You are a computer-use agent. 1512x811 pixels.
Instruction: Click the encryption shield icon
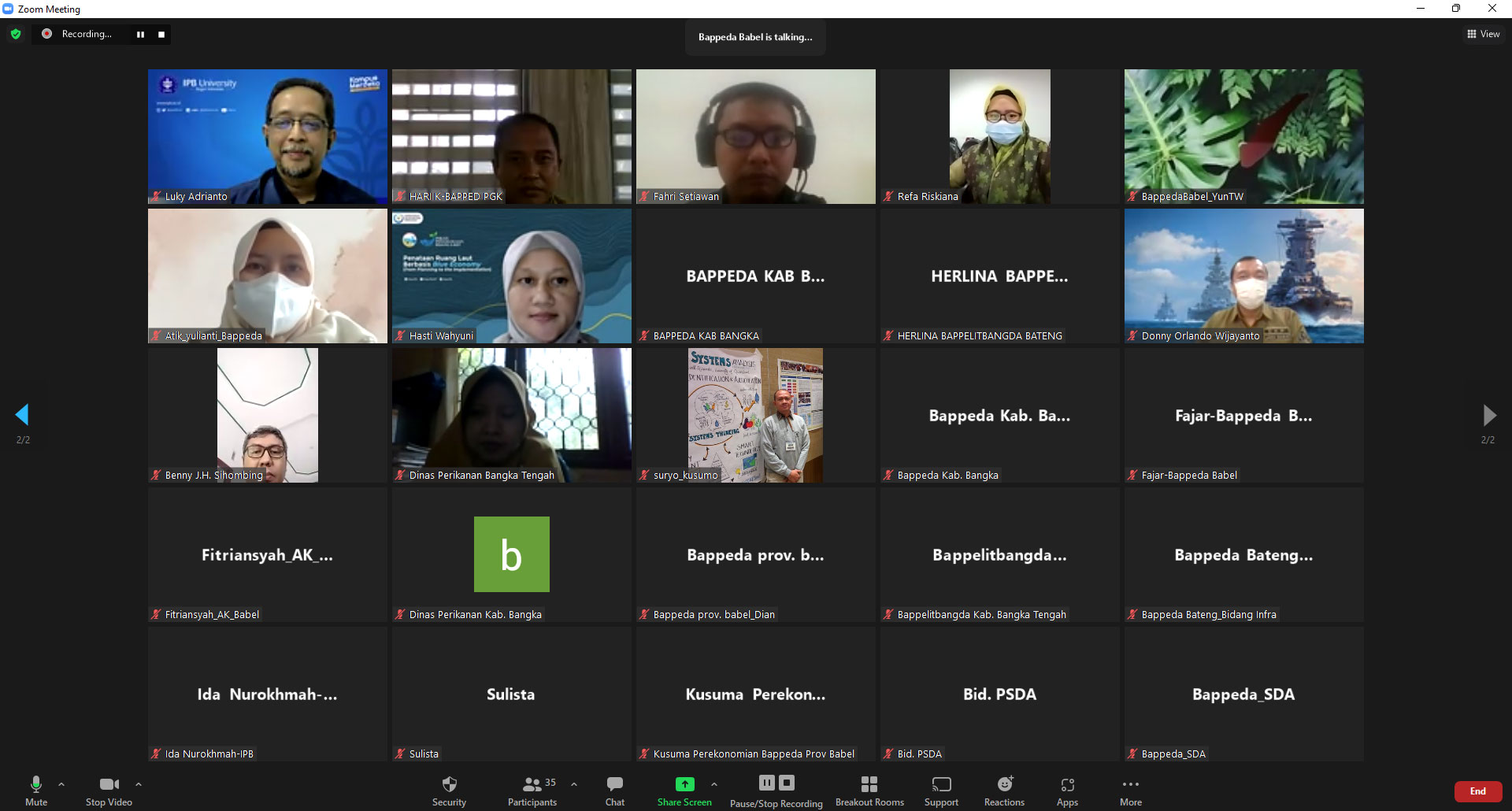[x=16, y=34]
